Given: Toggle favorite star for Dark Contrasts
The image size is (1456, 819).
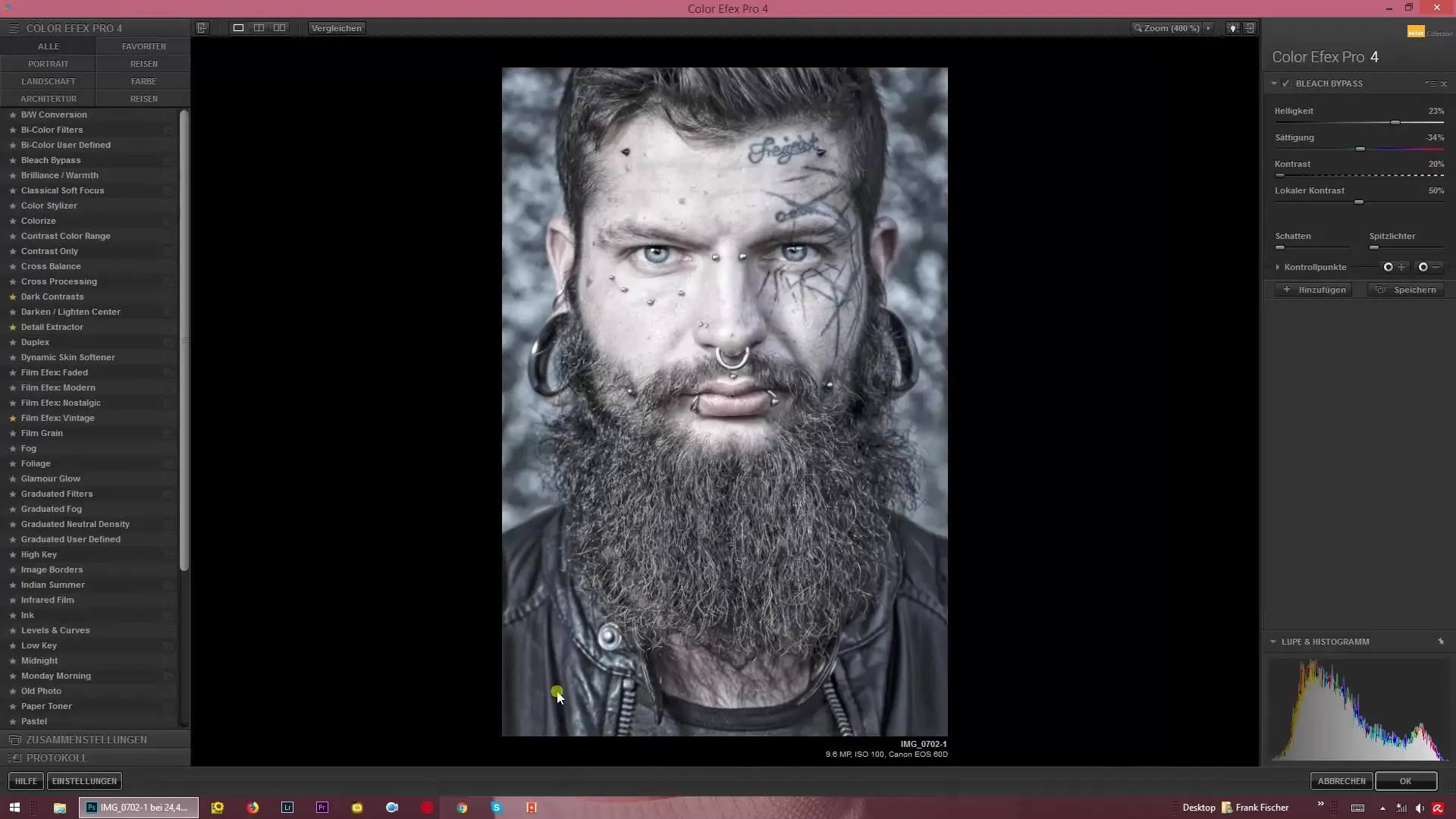Looking at the screenshot, I should [x=12, y=297].
